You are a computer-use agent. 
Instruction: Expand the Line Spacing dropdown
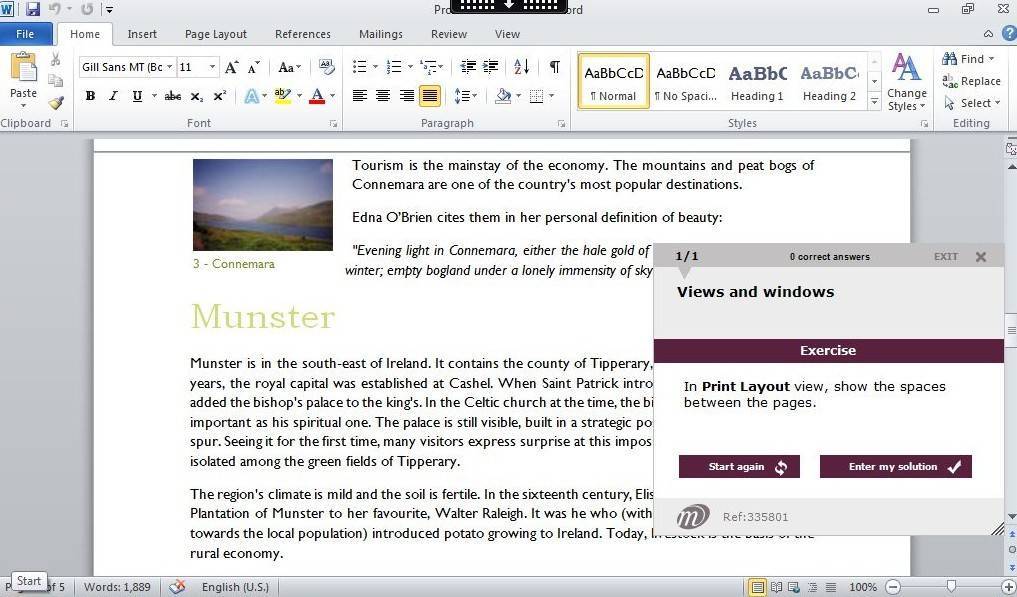(473, 96)
